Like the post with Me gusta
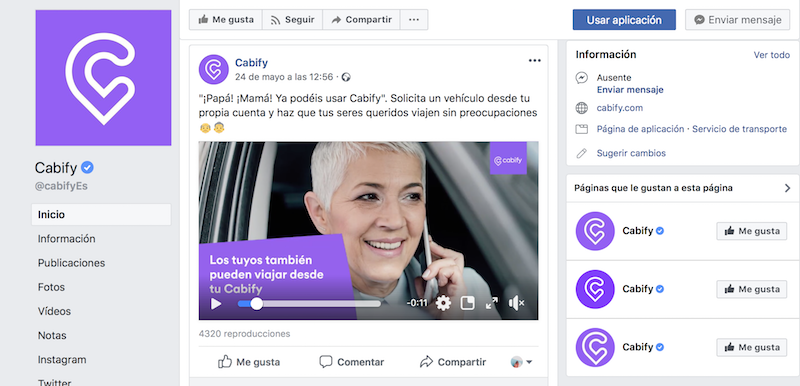The image size is (800, 386). coord(249,362)
